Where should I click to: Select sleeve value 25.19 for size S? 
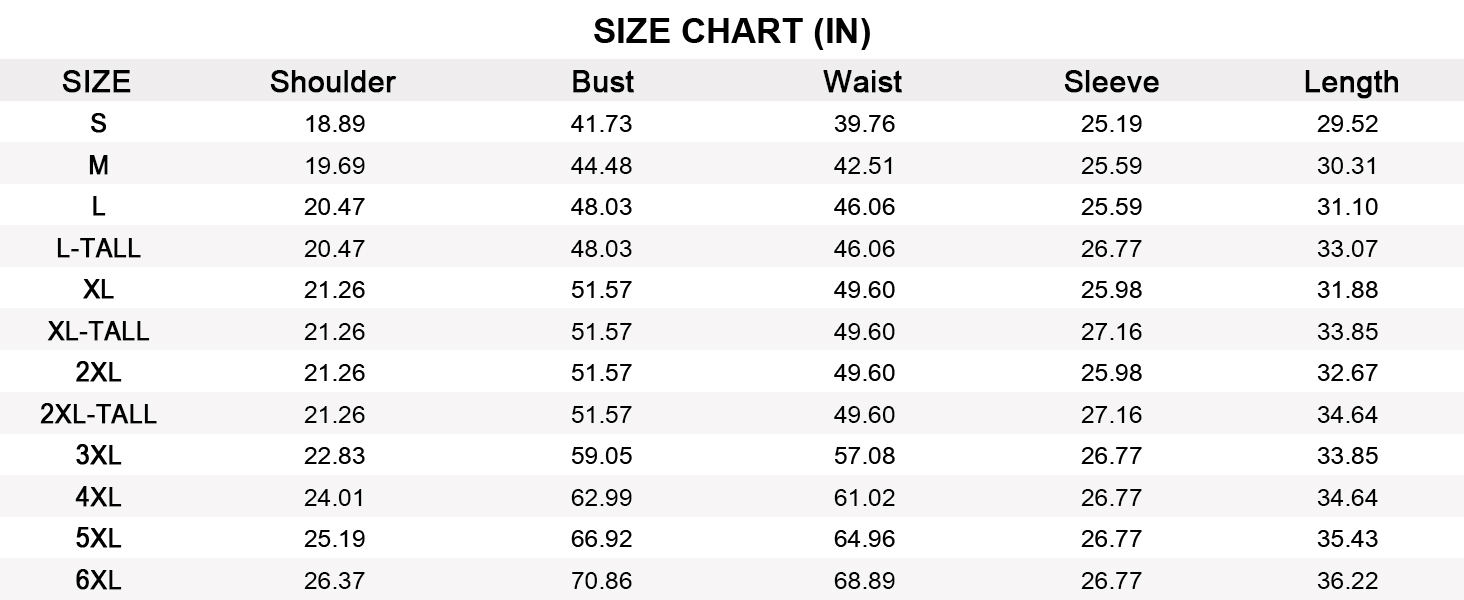[1111, 124]
